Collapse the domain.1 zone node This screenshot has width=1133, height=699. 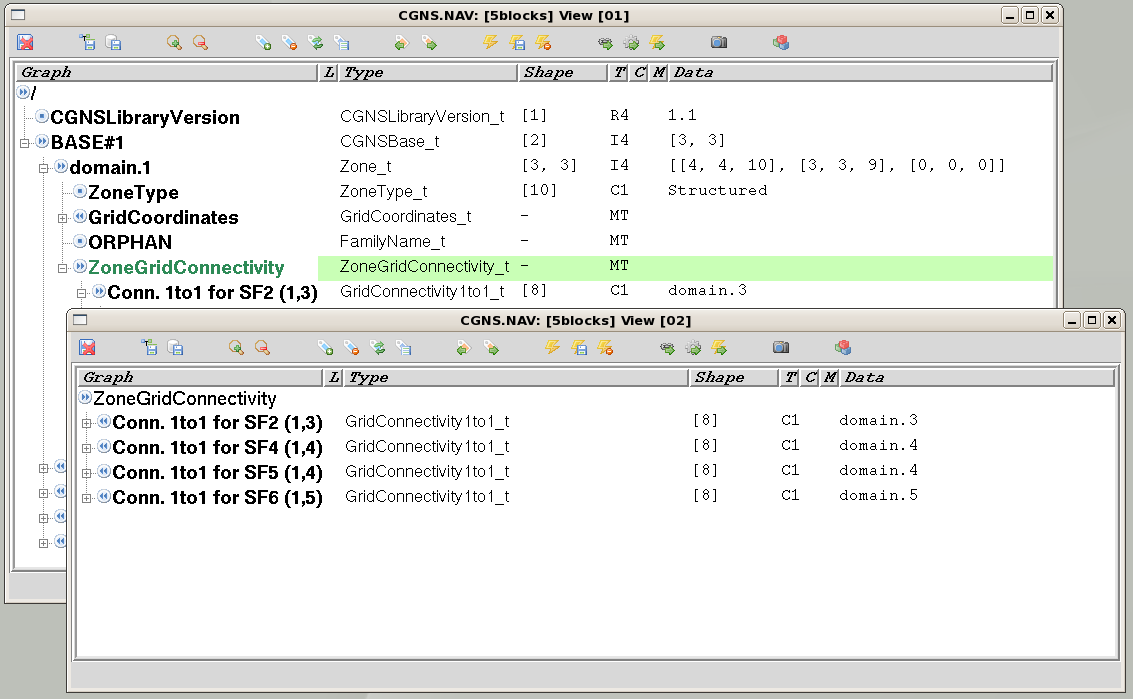tap(43, 168)
